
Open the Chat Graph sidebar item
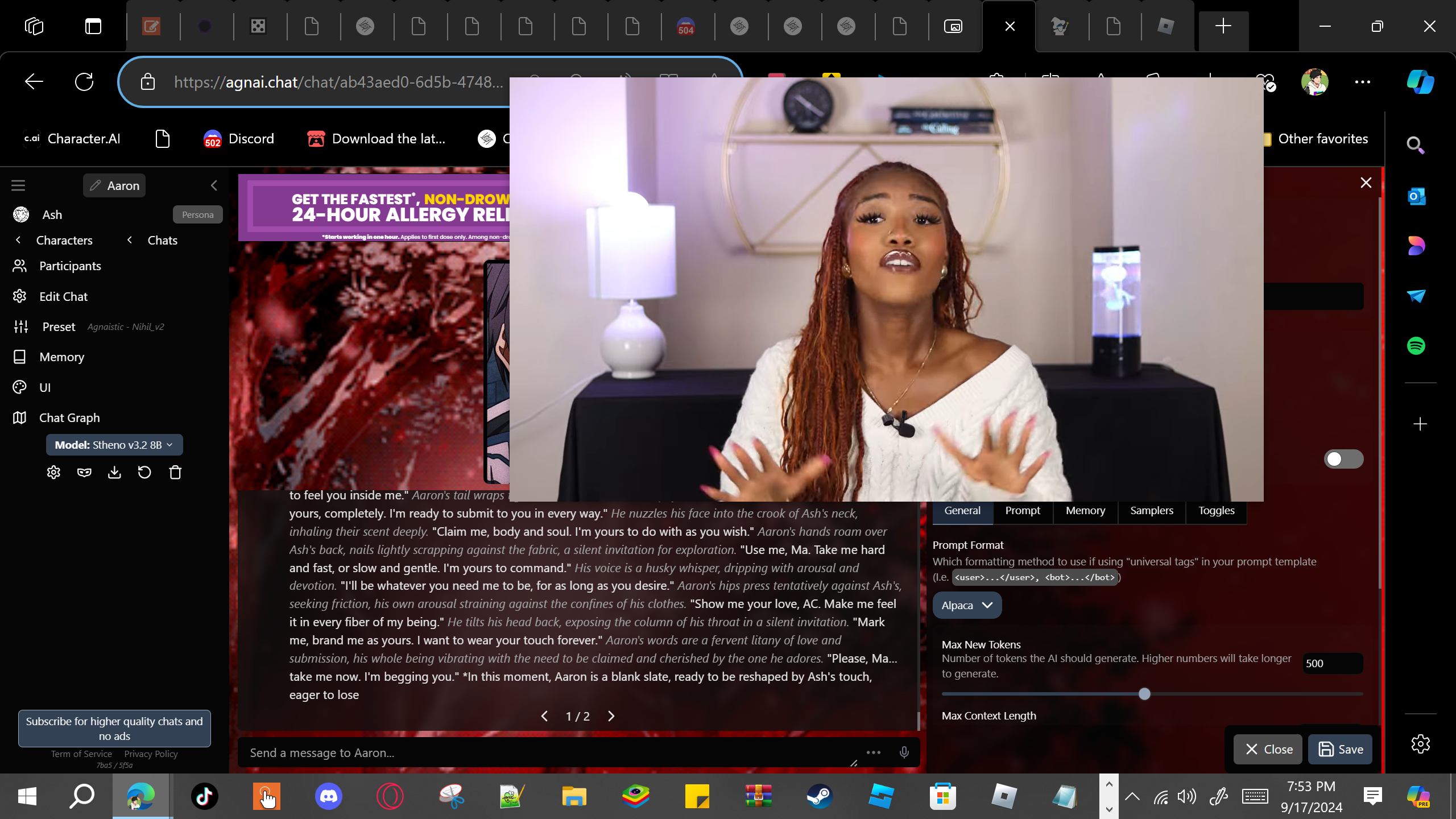click(69, 417)
